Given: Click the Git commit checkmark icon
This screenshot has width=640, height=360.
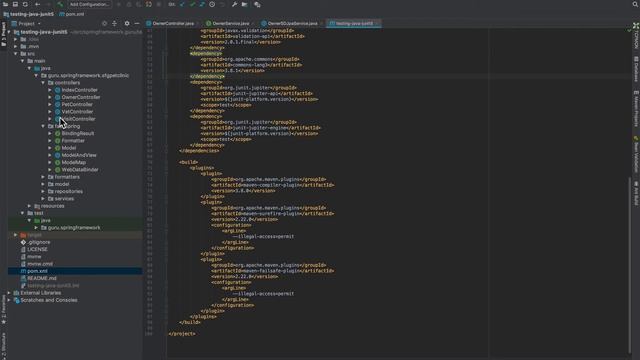Looking at the screenshot, I should (x=192, y=4).
